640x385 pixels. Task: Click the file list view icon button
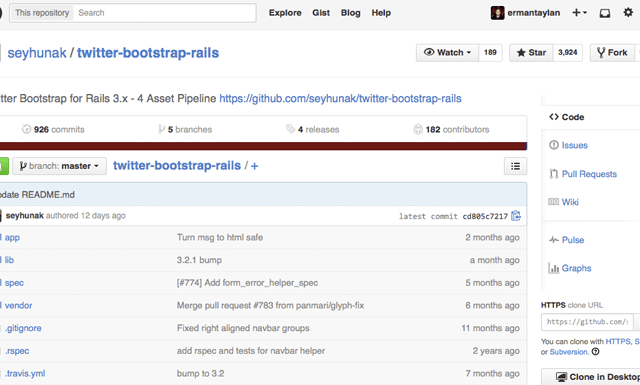tap(516, 166)
